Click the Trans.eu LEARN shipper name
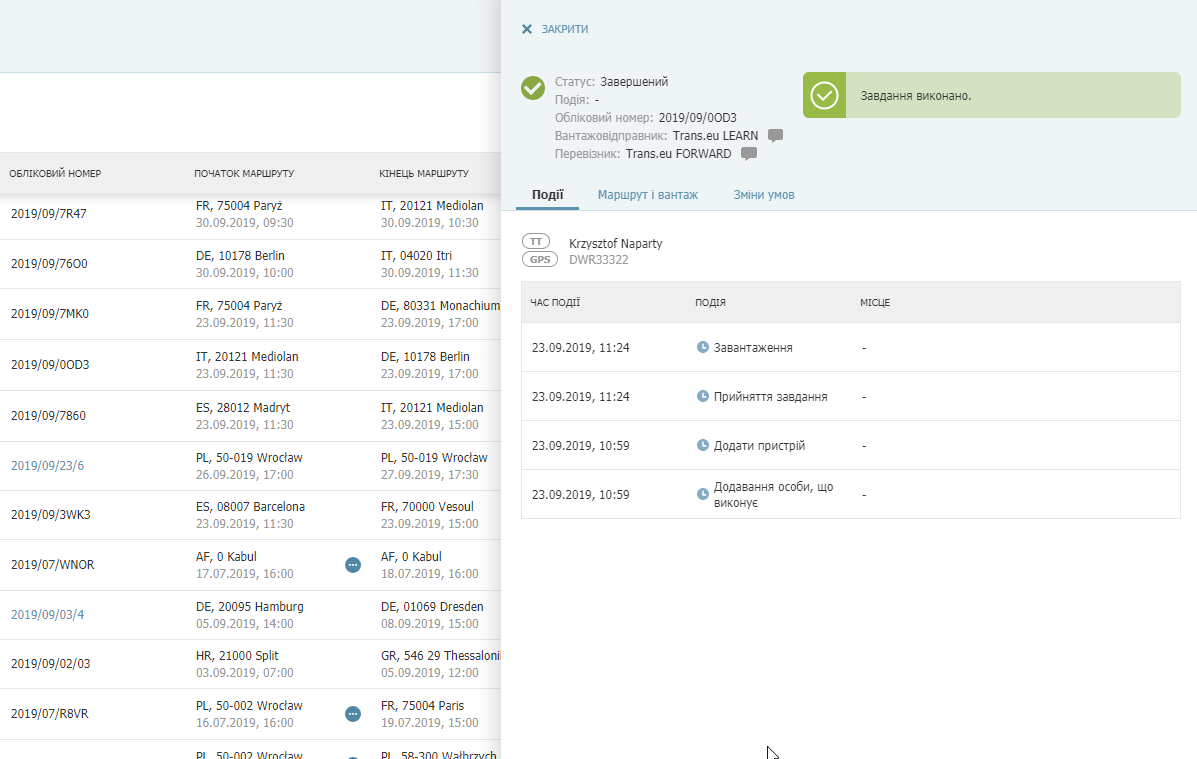Viewport: 1197px width, 759px height. [x=715, y=136]
